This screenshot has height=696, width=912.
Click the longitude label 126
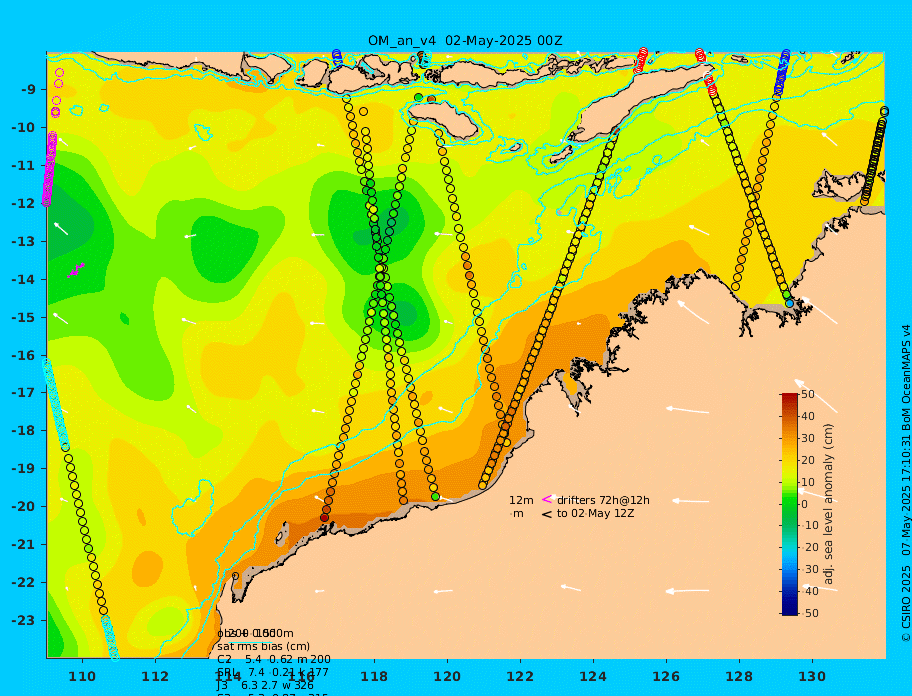tap(666, 676)
